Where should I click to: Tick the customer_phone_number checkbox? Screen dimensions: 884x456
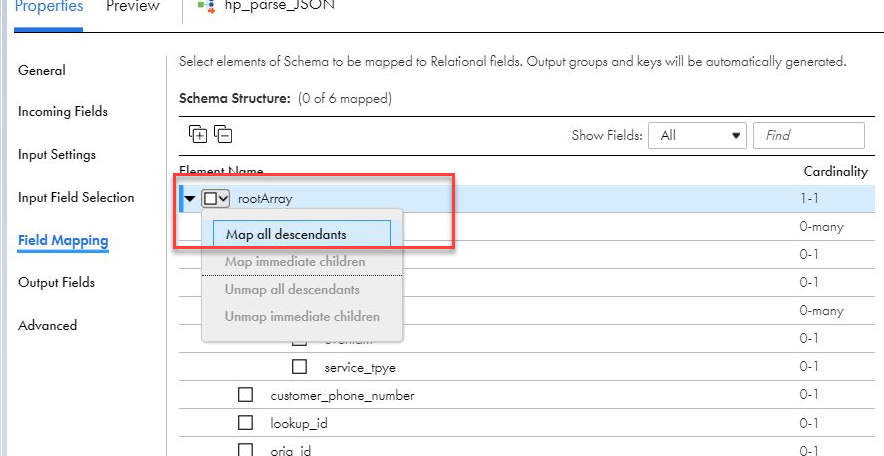tap(245, 395)
